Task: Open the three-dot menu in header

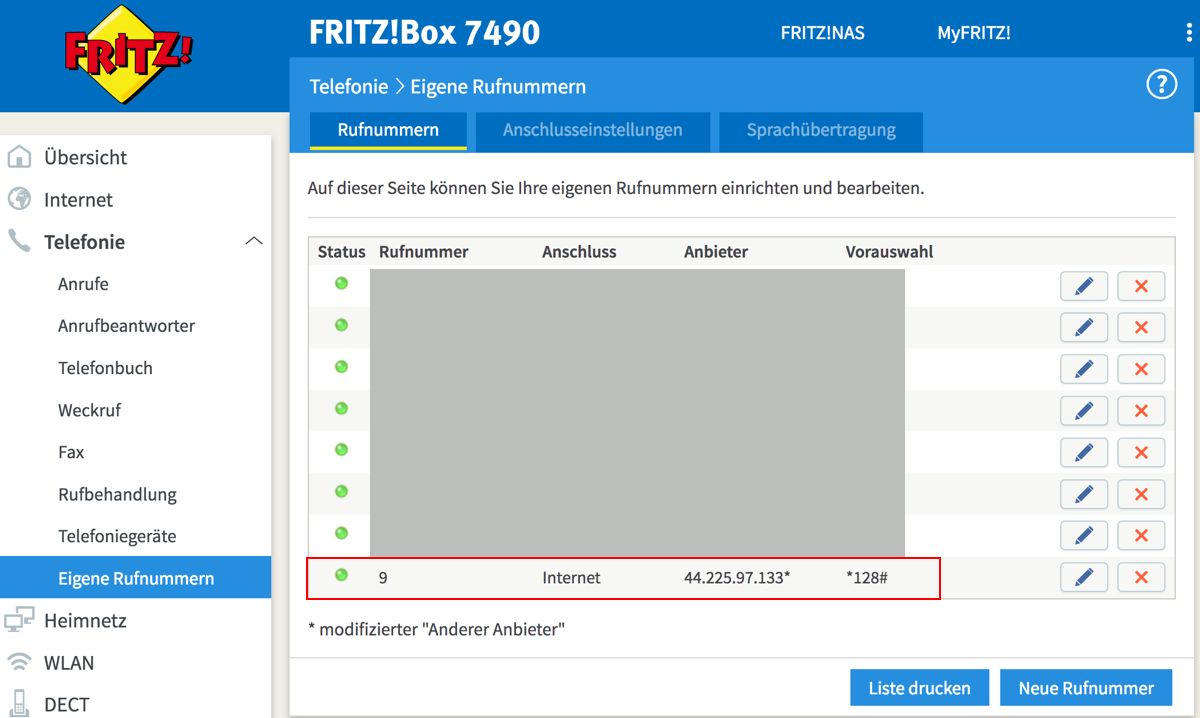Action: point(1188,33)
